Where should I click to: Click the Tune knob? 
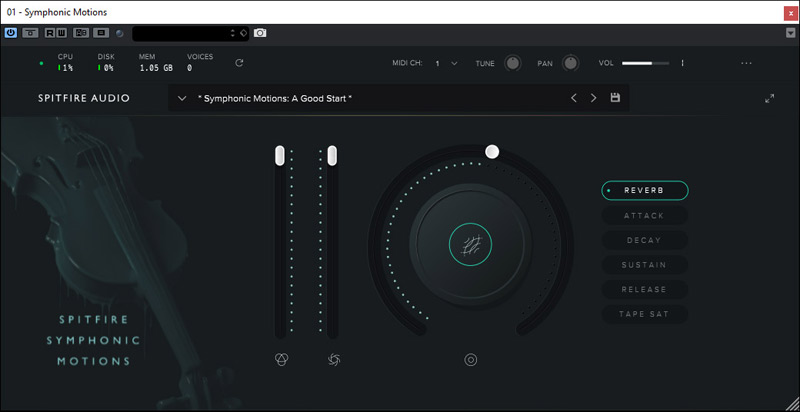click(x=512, y=63)
